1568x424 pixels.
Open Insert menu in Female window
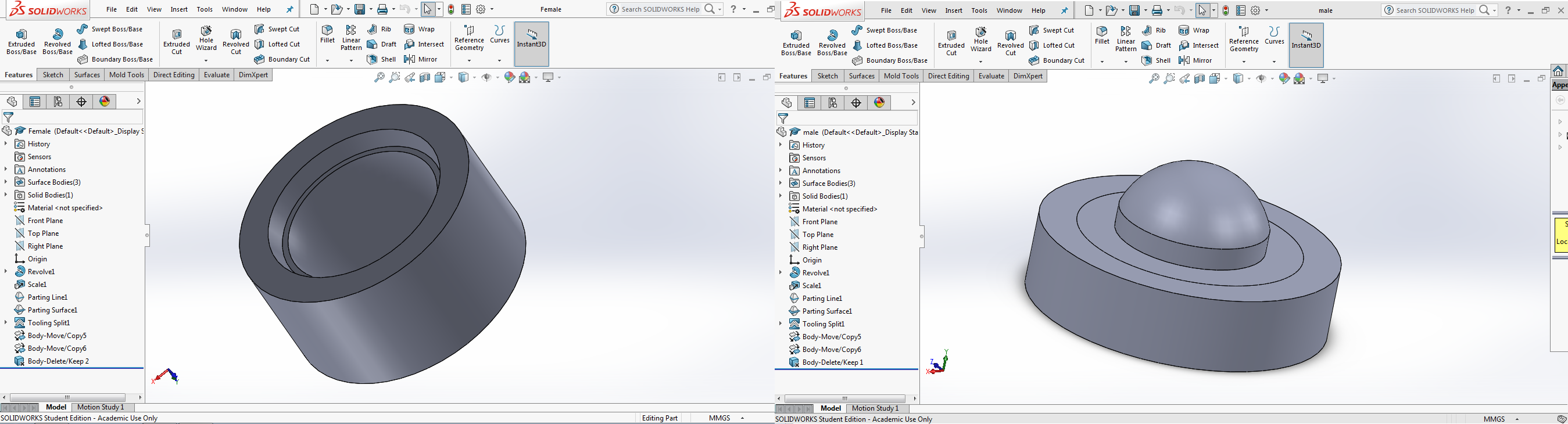179,10
